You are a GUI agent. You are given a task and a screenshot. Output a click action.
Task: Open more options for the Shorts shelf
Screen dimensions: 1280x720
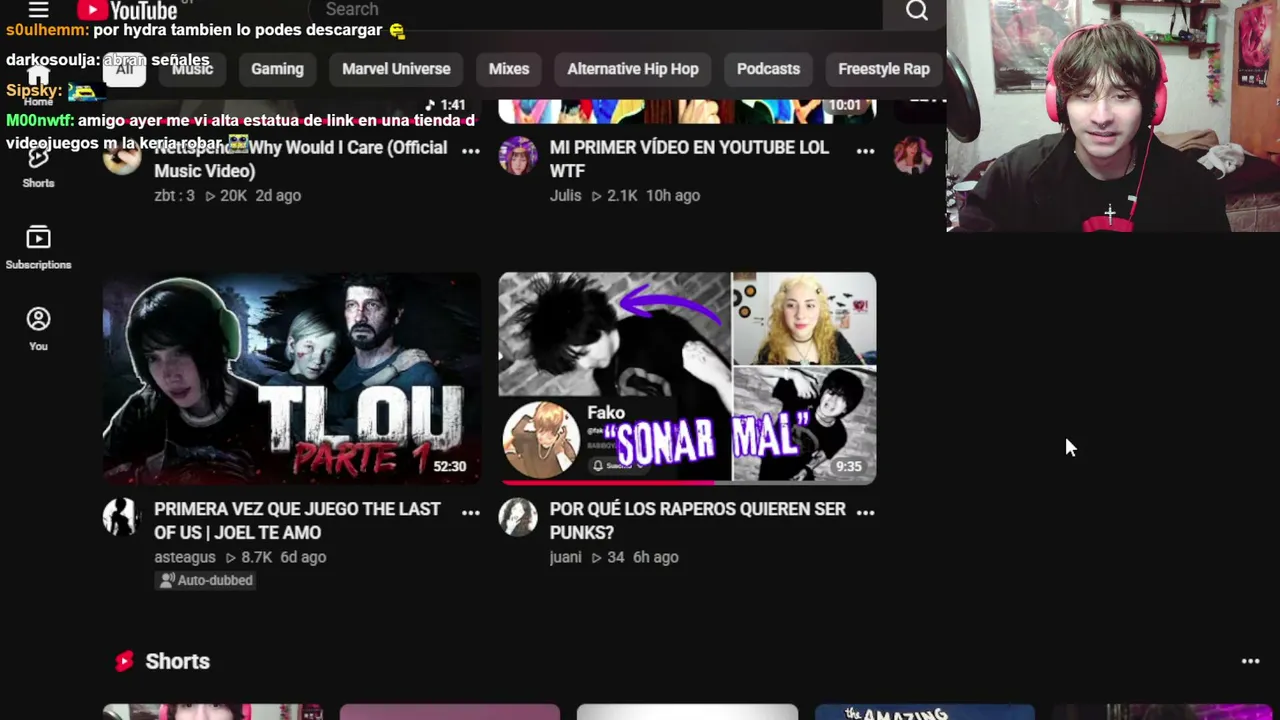[1250, 661]
